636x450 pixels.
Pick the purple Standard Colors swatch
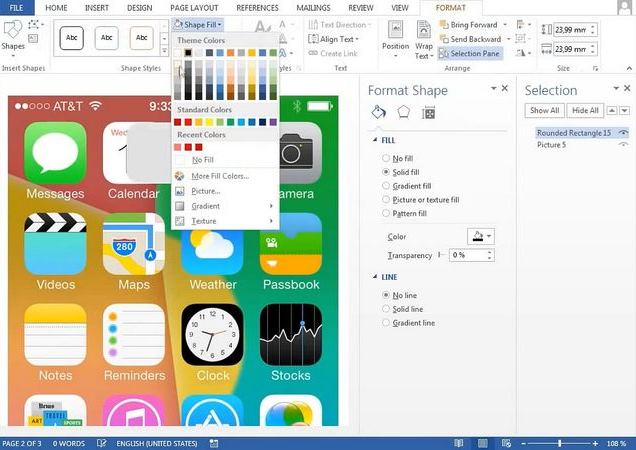click(273, 122)
